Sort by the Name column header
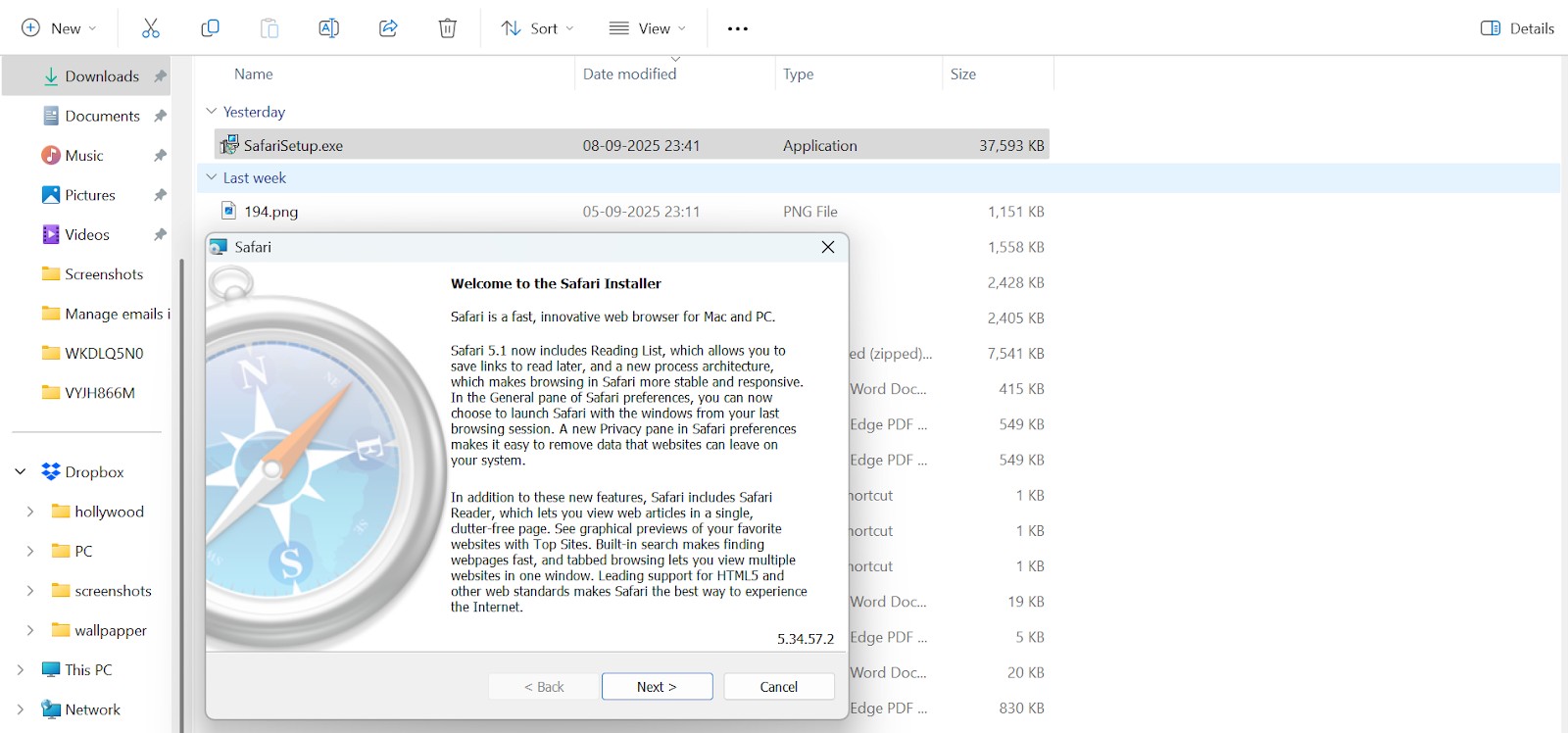This screenshot has height=733, width=1568. tap(253, 74)
